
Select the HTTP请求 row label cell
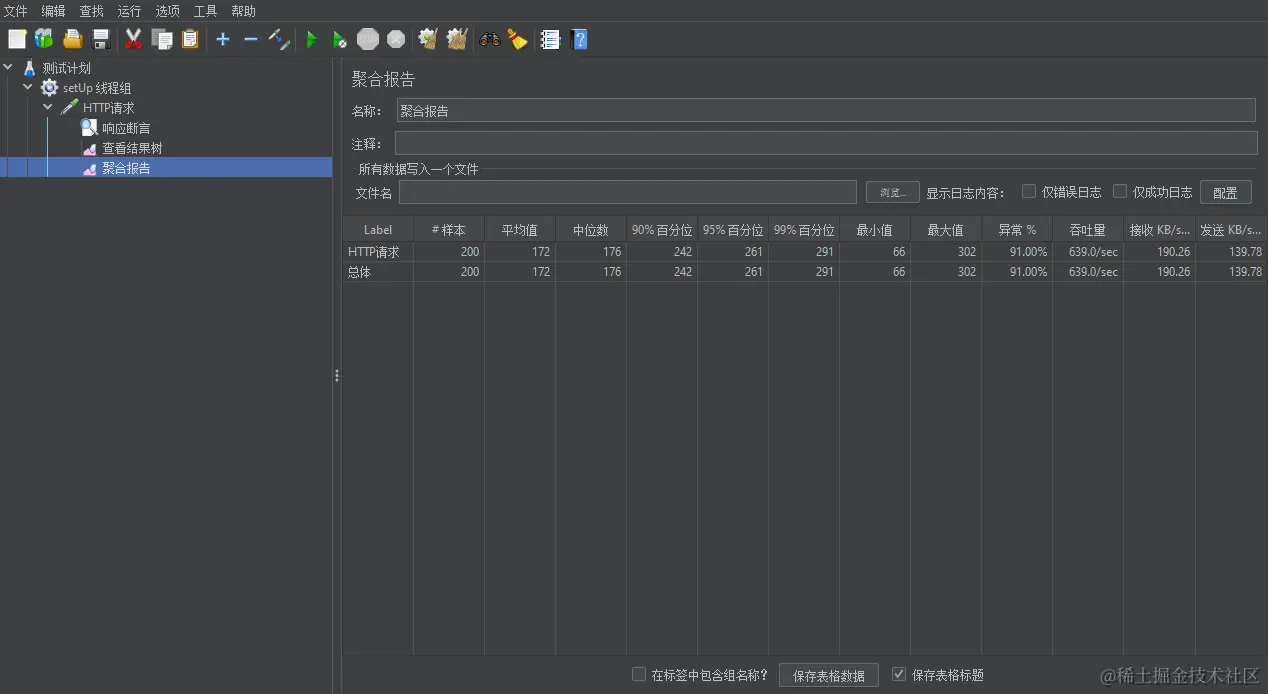coord(378,252)
